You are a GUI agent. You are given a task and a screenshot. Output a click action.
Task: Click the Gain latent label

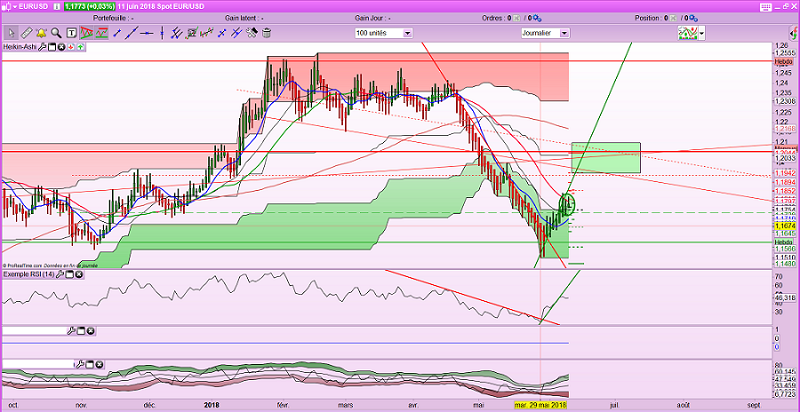pos(244,18)
